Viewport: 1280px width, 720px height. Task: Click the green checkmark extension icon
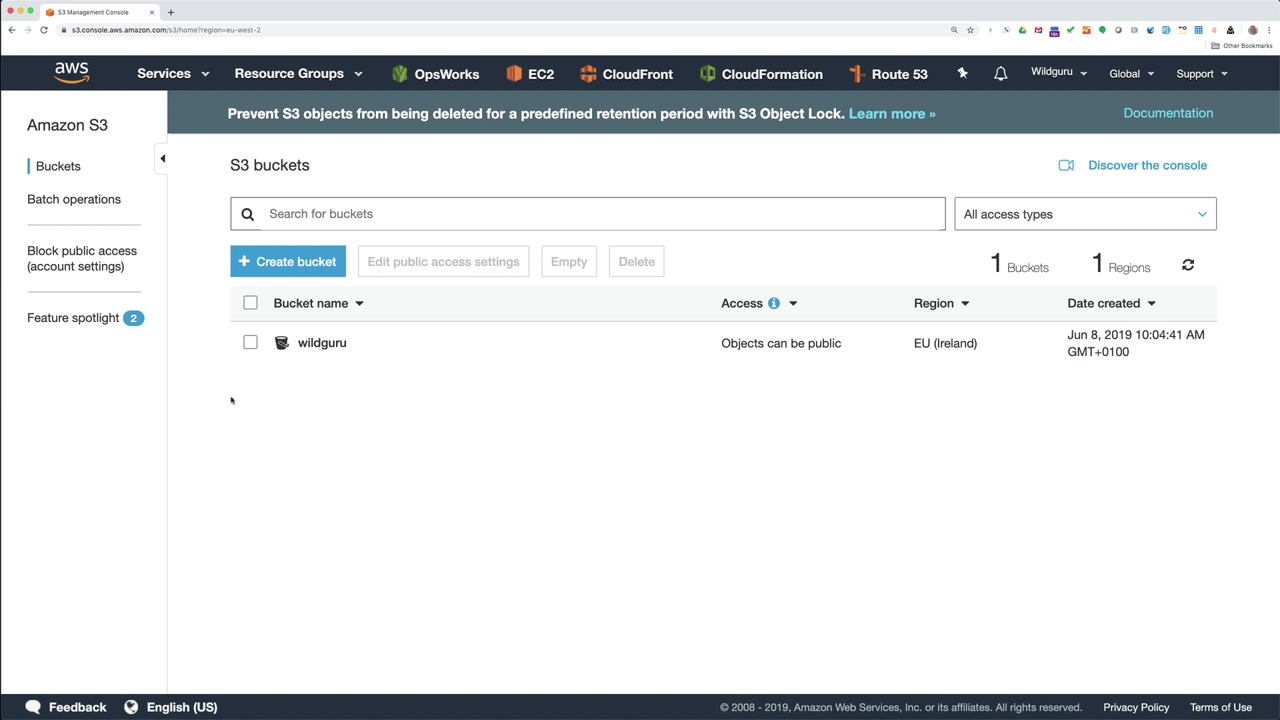click(1070, 30)
